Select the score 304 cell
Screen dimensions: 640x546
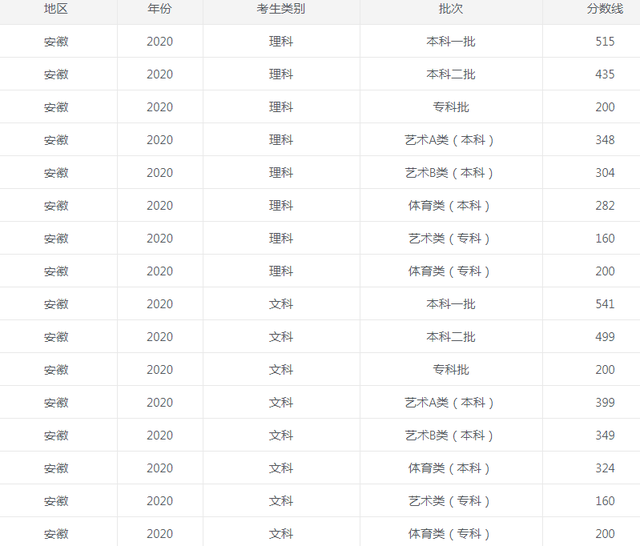[605, 173]
